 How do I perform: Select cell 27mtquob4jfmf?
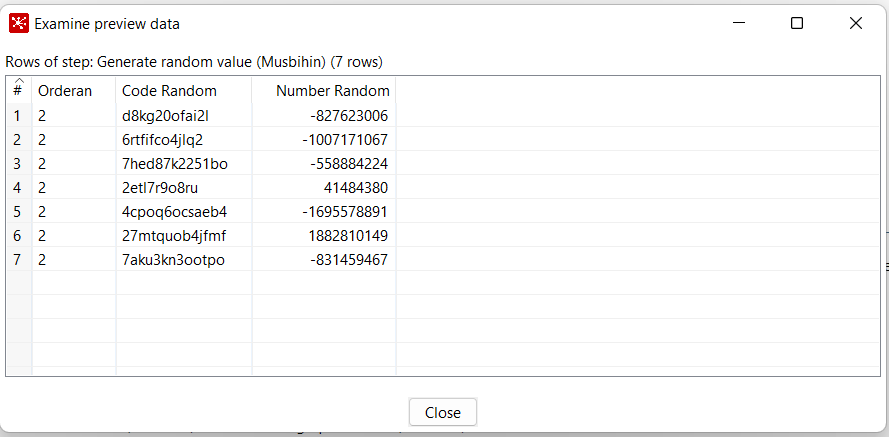point(184,235)
